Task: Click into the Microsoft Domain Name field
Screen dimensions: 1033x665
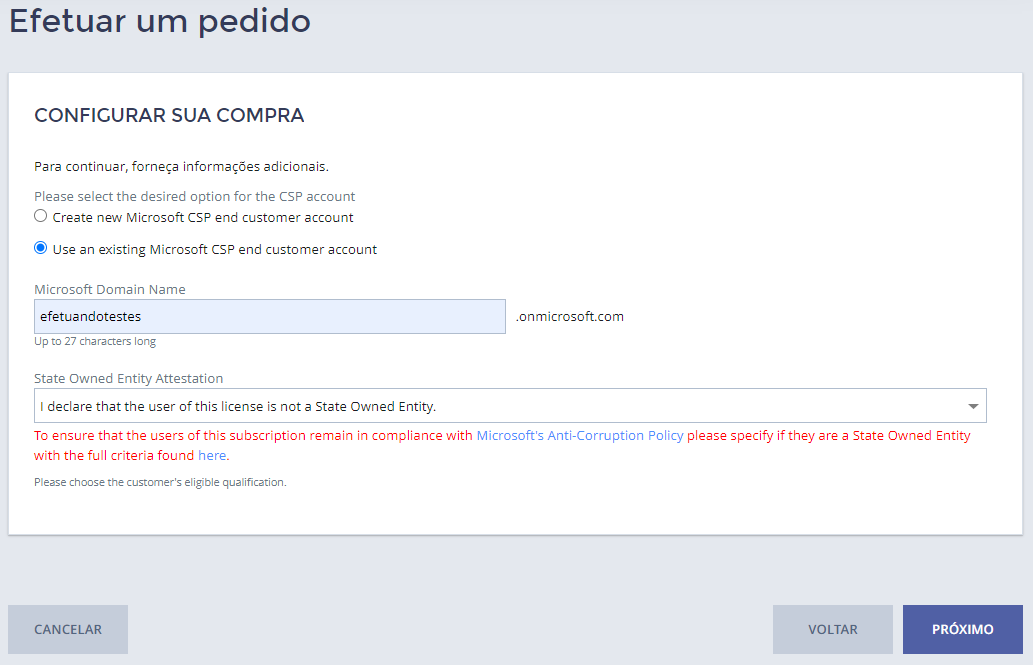Action: pyautogui.click(x=270, y=316)
